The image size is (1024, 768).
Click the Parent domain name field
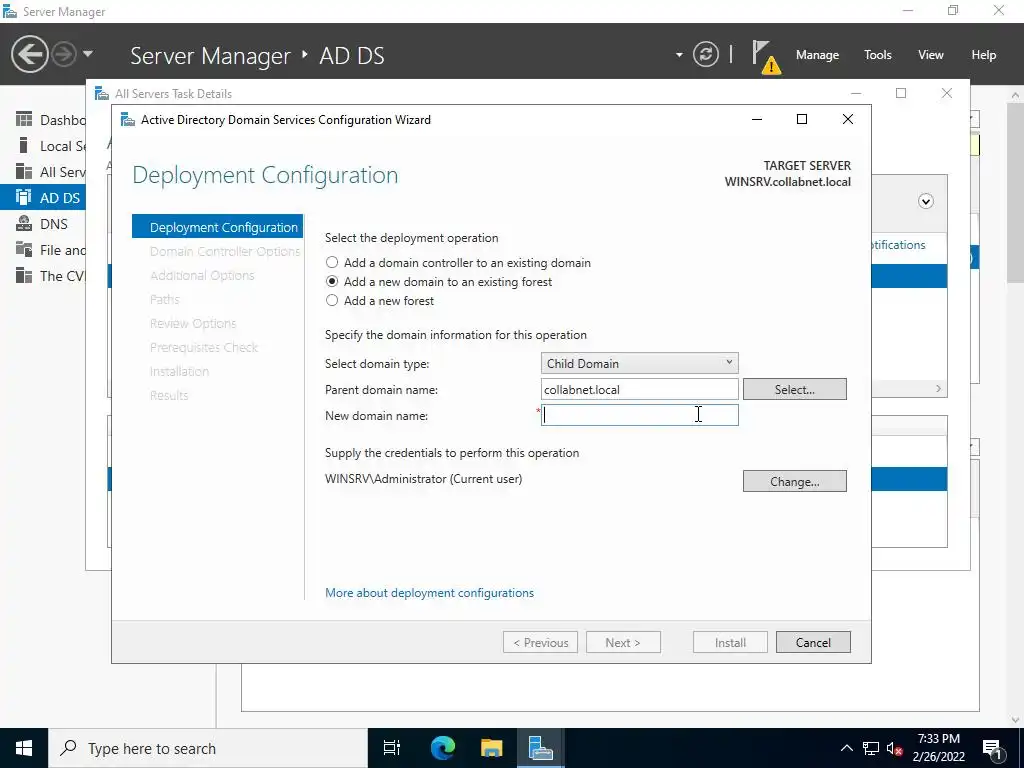(x=639, y=389)
